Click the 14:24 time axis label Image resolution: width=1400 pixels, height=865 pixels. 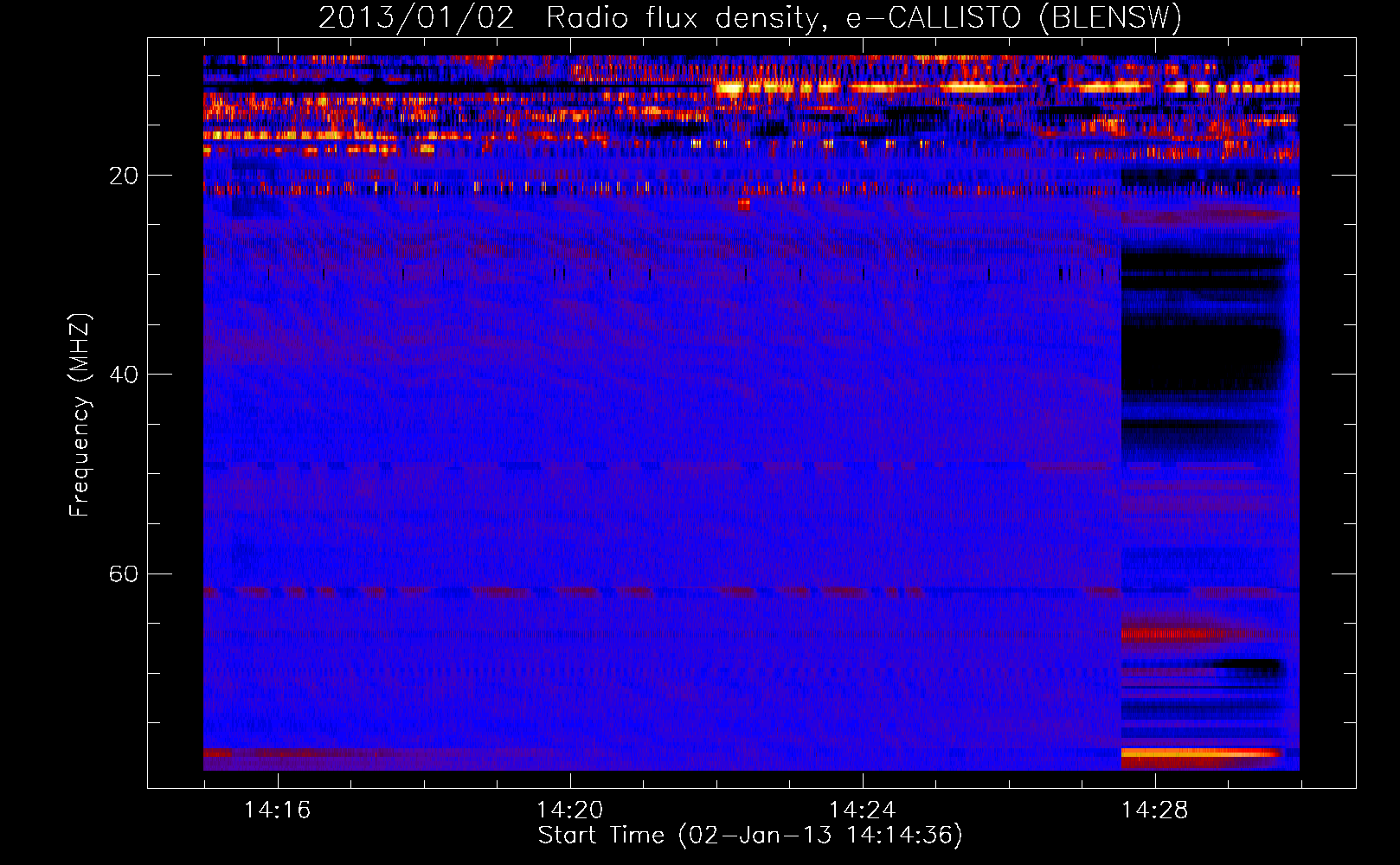point(862,811)
